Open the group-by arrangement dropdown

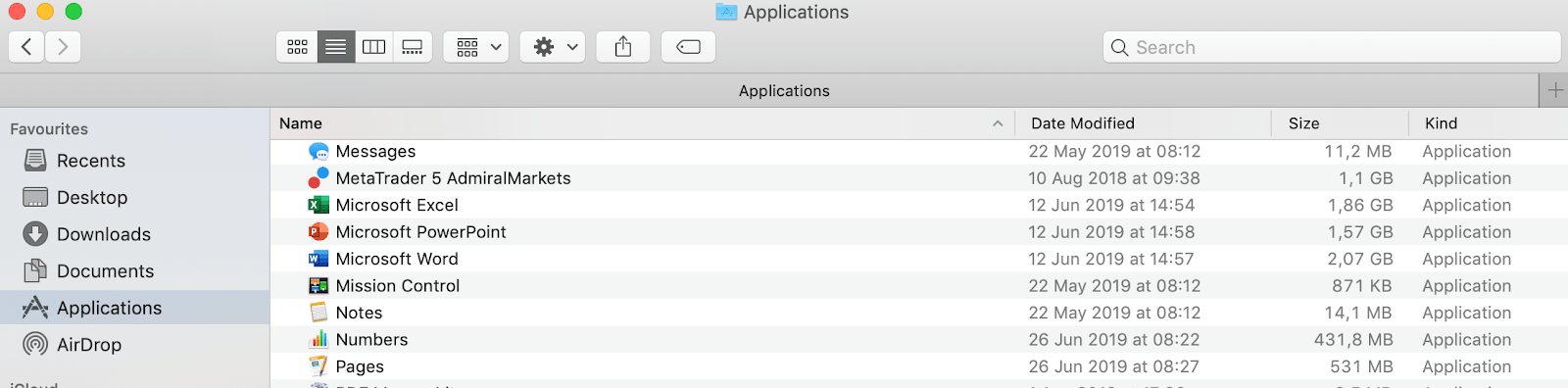coord(476,47)
